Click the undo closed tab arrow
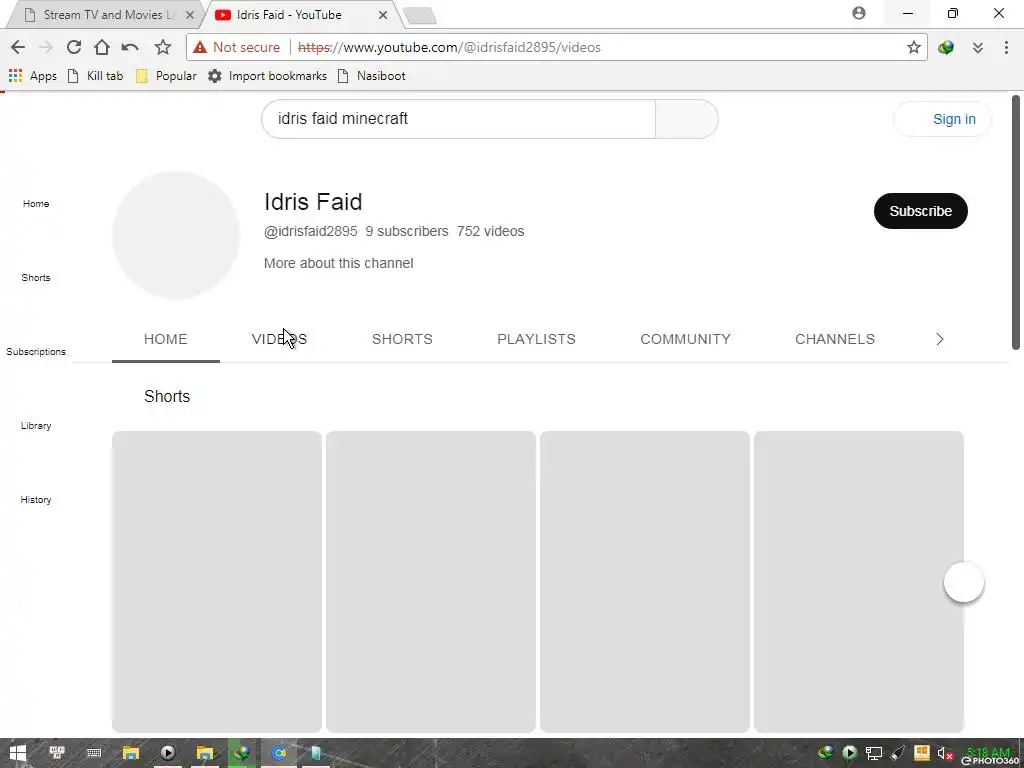The height and width of the screenshot is (768, 1024). (x=130, y=47)
